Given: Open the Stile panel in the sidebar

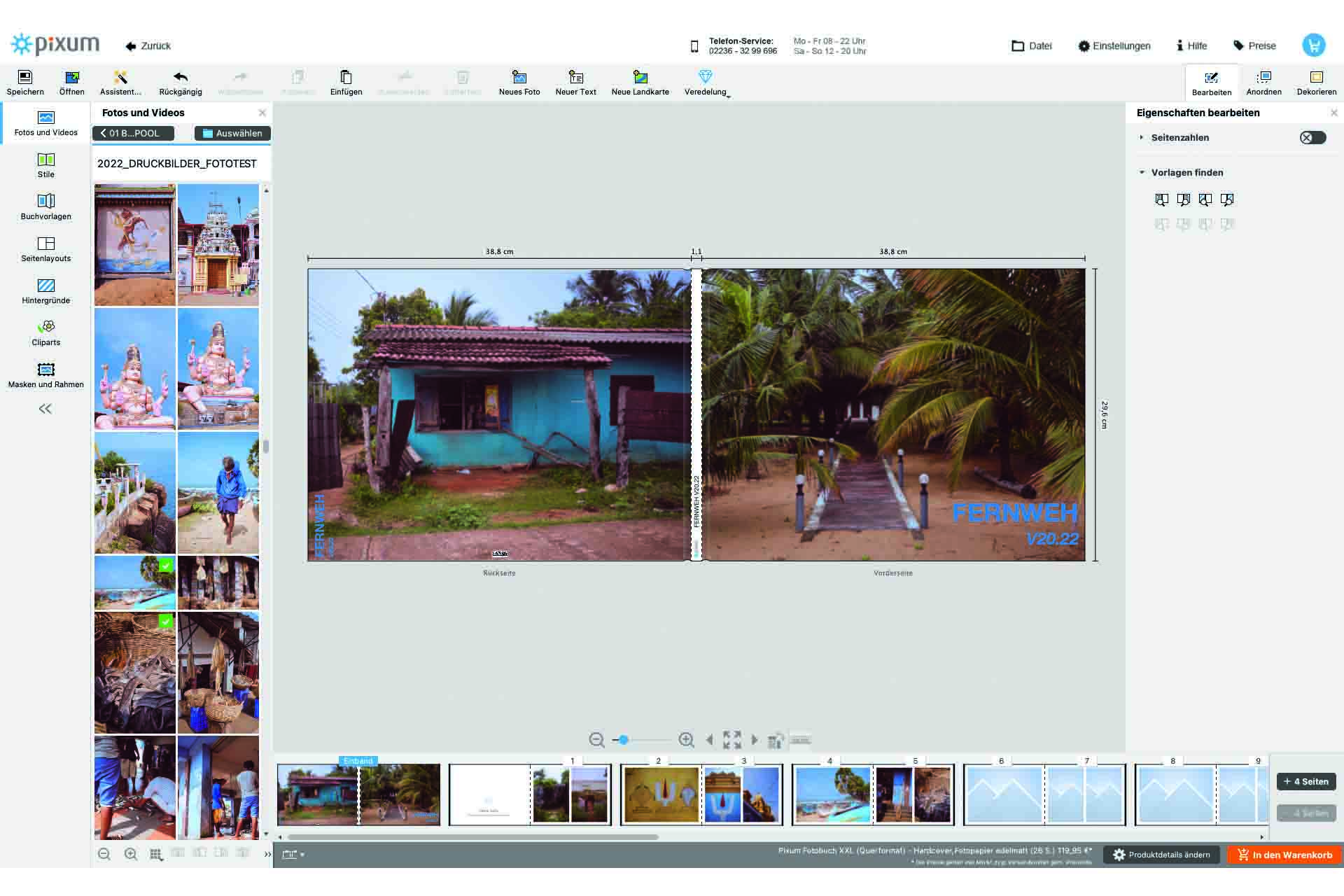Looking at the screenshot, I should pos(46,165).
